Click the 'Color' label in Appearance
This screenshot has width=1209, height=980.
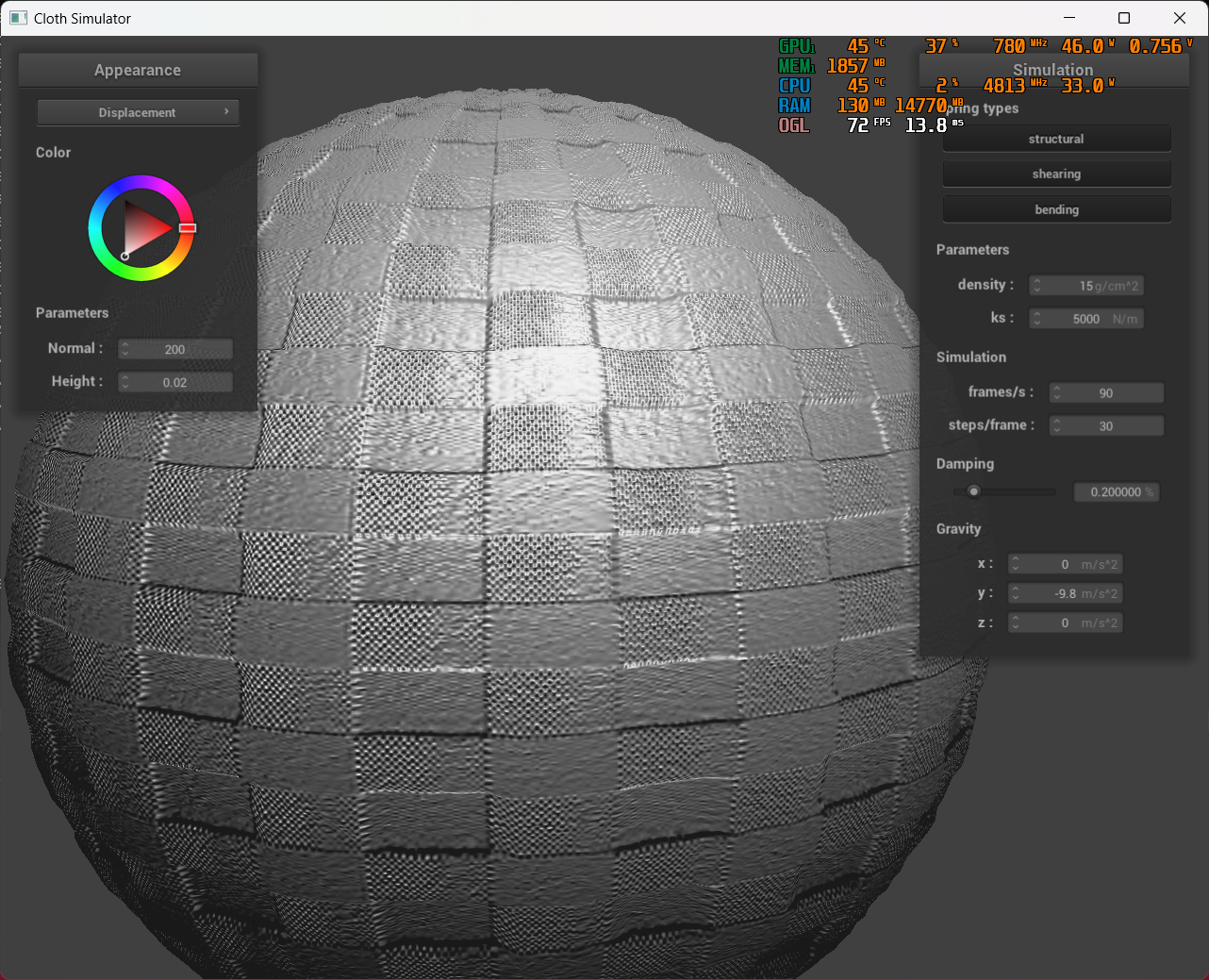point(53,152)
